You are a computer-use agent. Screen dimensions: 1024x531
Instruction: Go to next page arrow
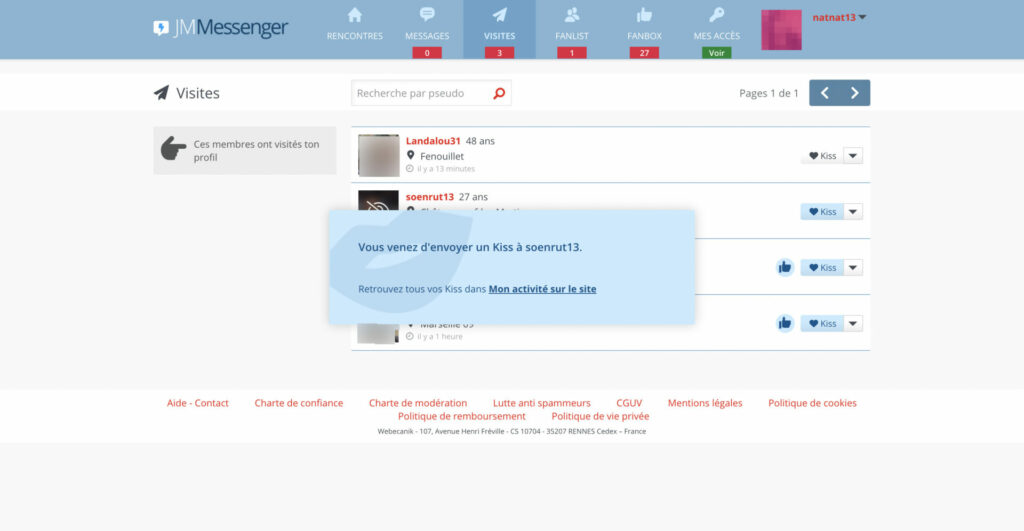[855, 93]
